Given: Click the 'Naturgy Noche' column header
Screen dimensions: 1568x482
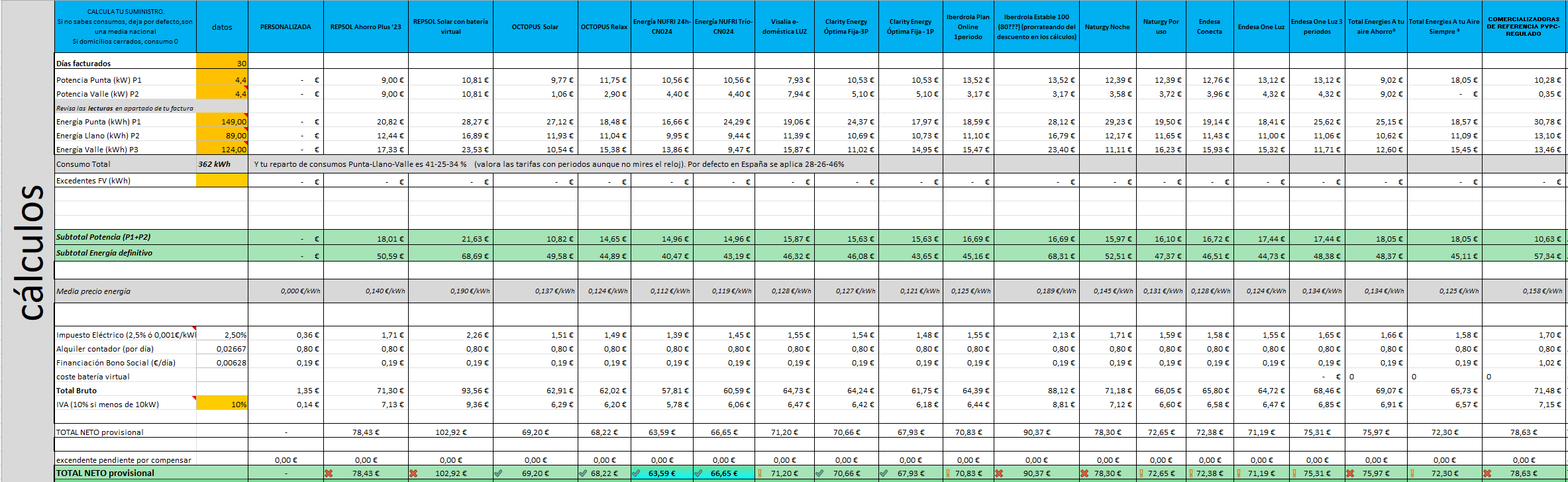Looking at the screenshot, I should tap(1107, 26).
